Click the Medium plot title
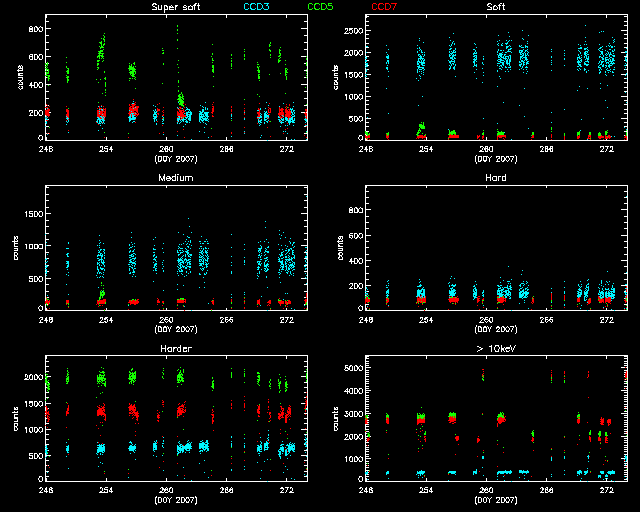Viewport: 640px width, 512px height. [x=175, y=178]
